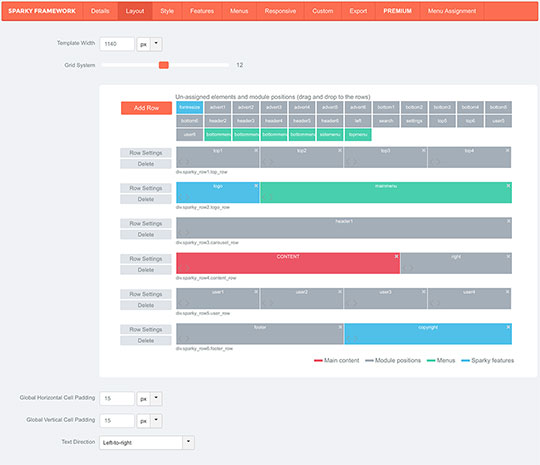Click the Global Horizontal Cell Padding field

pyautogui.click(x=117, y=399)
